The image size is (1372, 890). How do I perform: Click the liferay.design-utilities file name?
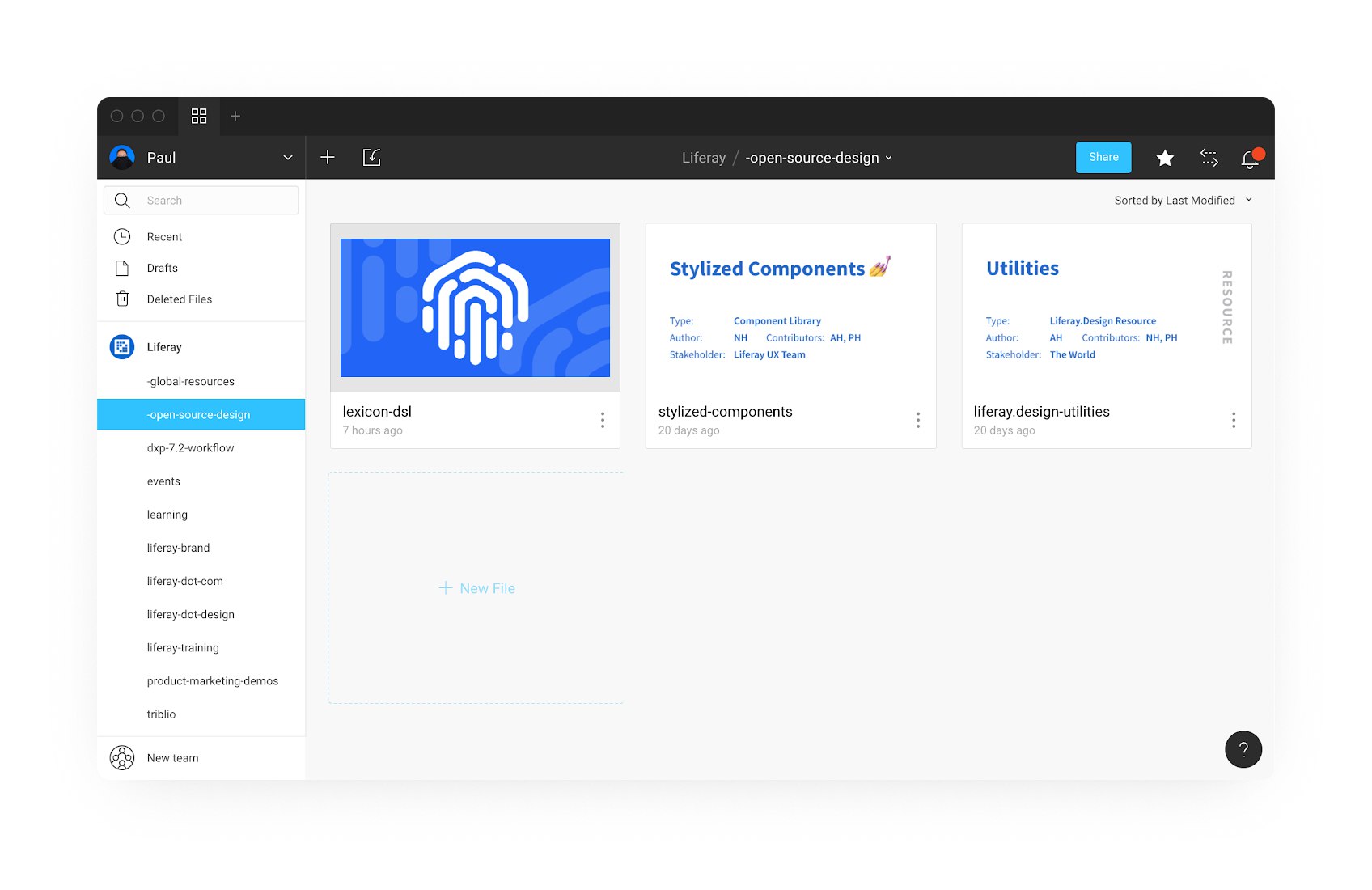[1041, 411]
